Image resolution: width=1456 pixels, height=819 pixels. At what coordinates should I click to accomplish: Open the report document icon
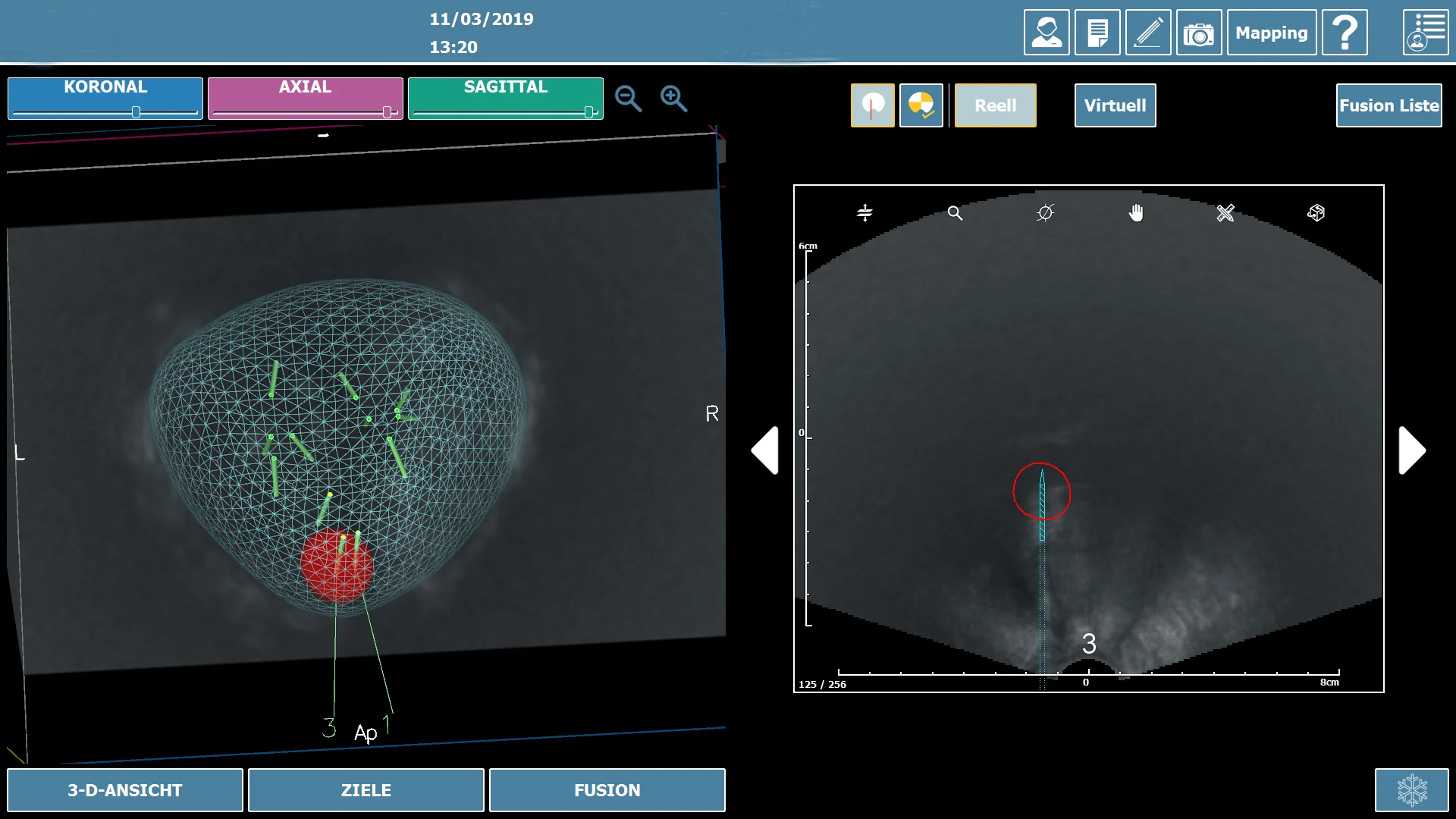point(1097,33)
